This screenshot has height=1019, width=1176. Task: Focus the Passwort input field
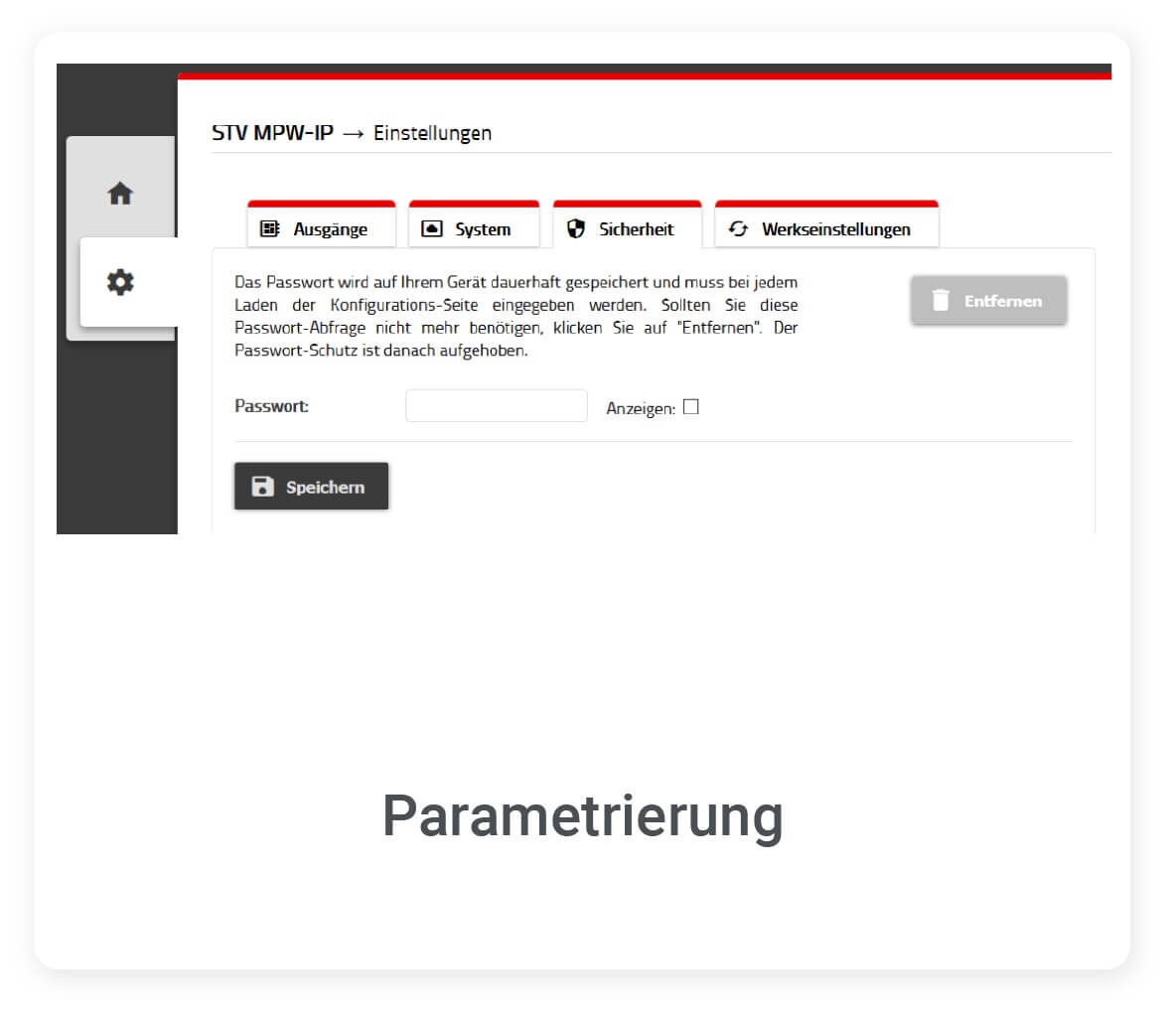497,406
